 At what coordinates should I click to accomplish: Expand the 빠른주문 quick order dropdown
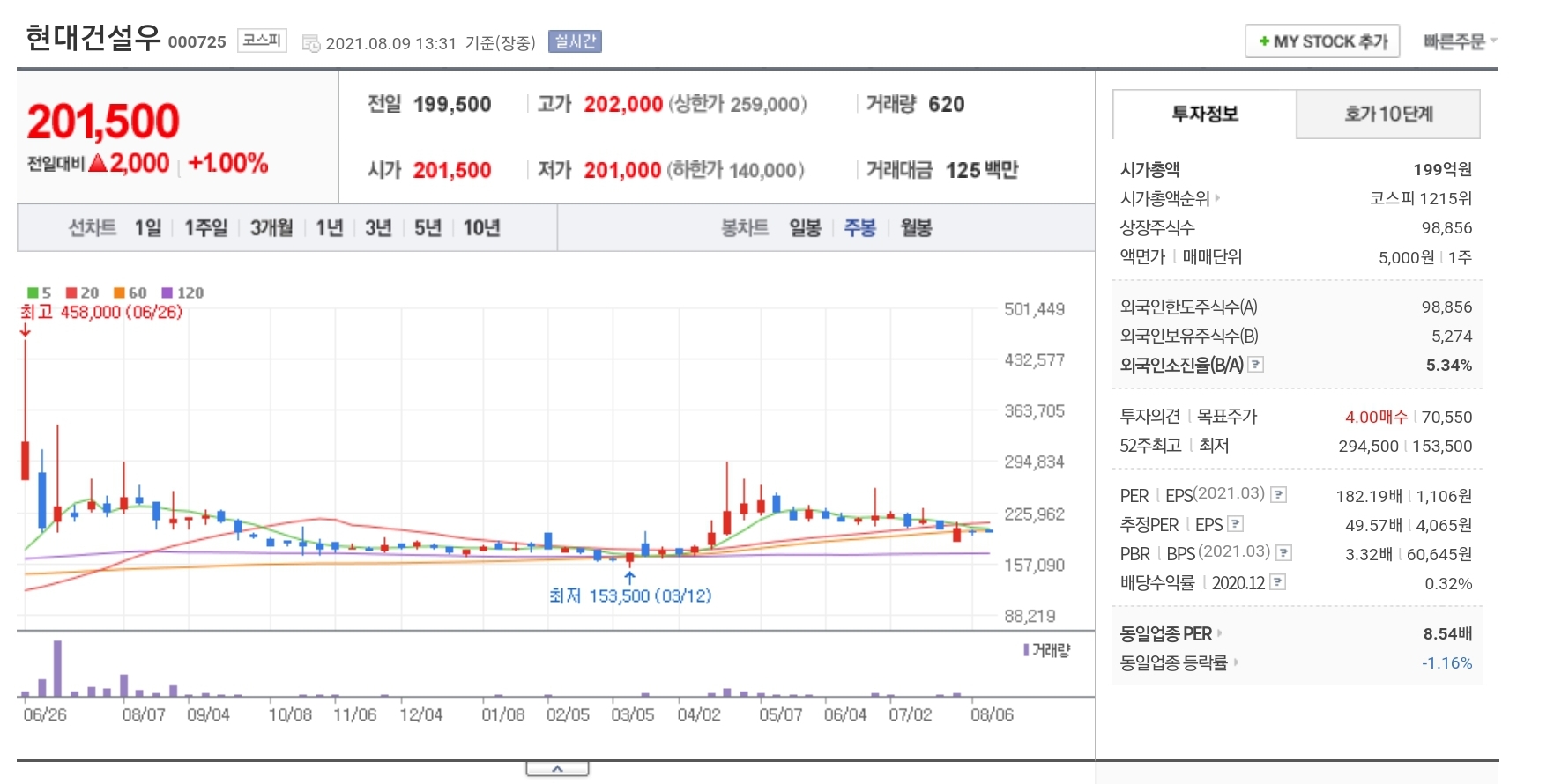1460,41
